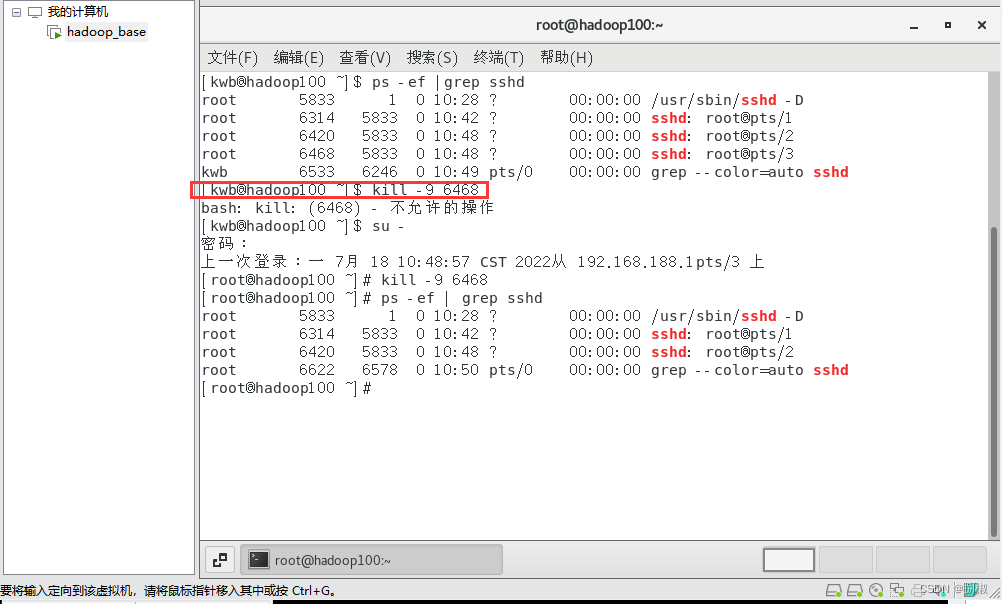Click the root@hadoop100:~ window title

click(599, 25)
